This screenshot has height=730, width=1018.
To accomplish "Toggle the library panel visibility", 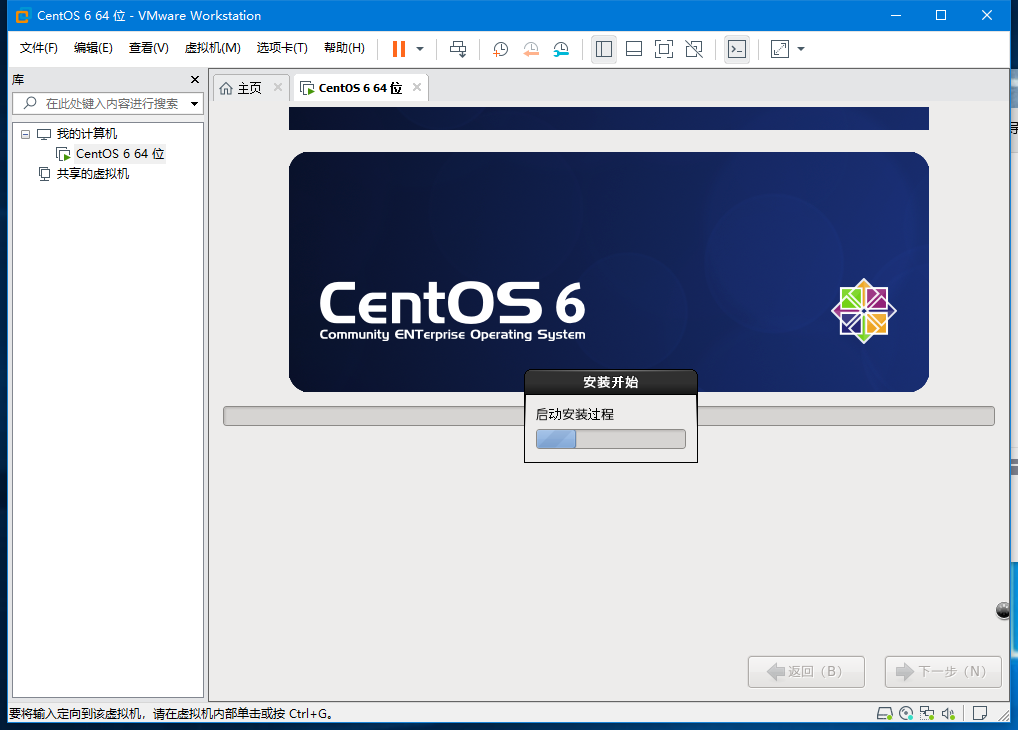I will (x=603, y=48).
